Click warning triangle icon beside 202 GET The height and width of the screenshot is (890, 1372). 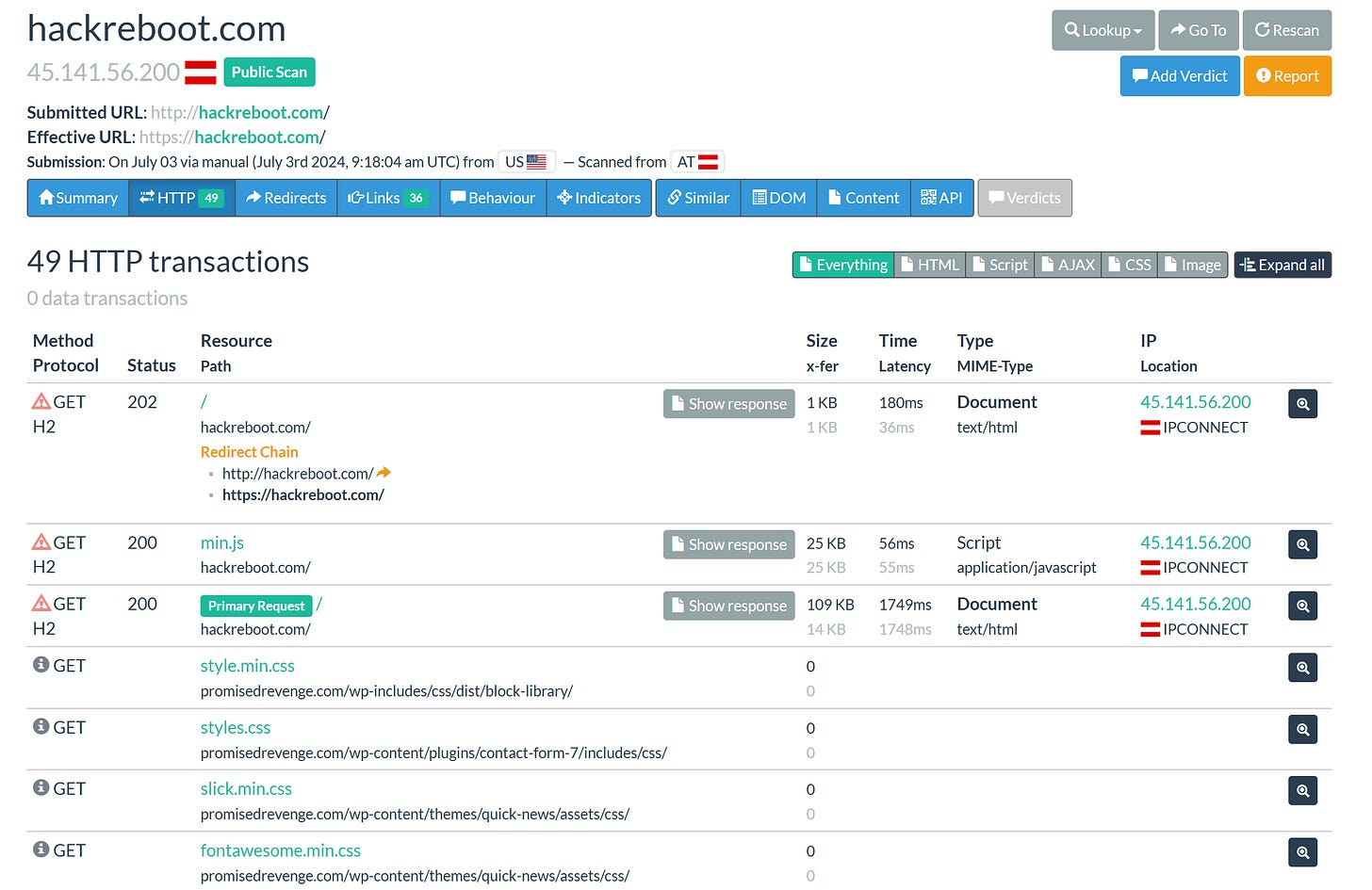(x=41, y=401)
